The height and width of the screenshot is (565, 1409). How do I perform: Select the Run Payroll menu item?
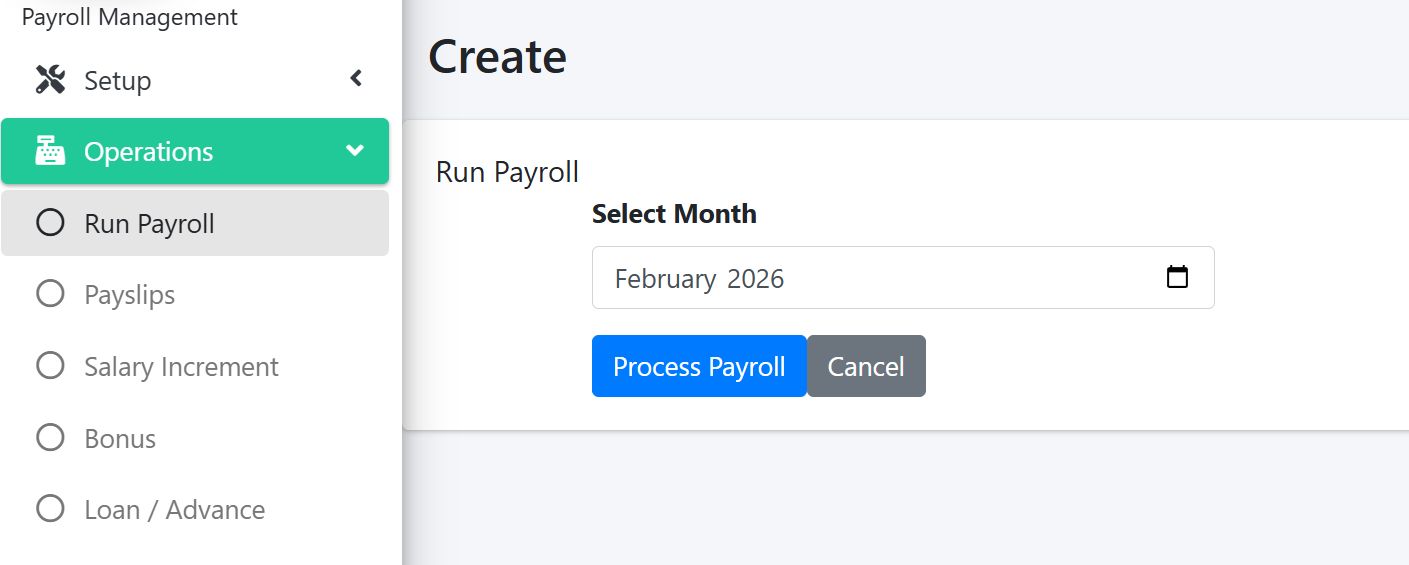click(150, 224)
